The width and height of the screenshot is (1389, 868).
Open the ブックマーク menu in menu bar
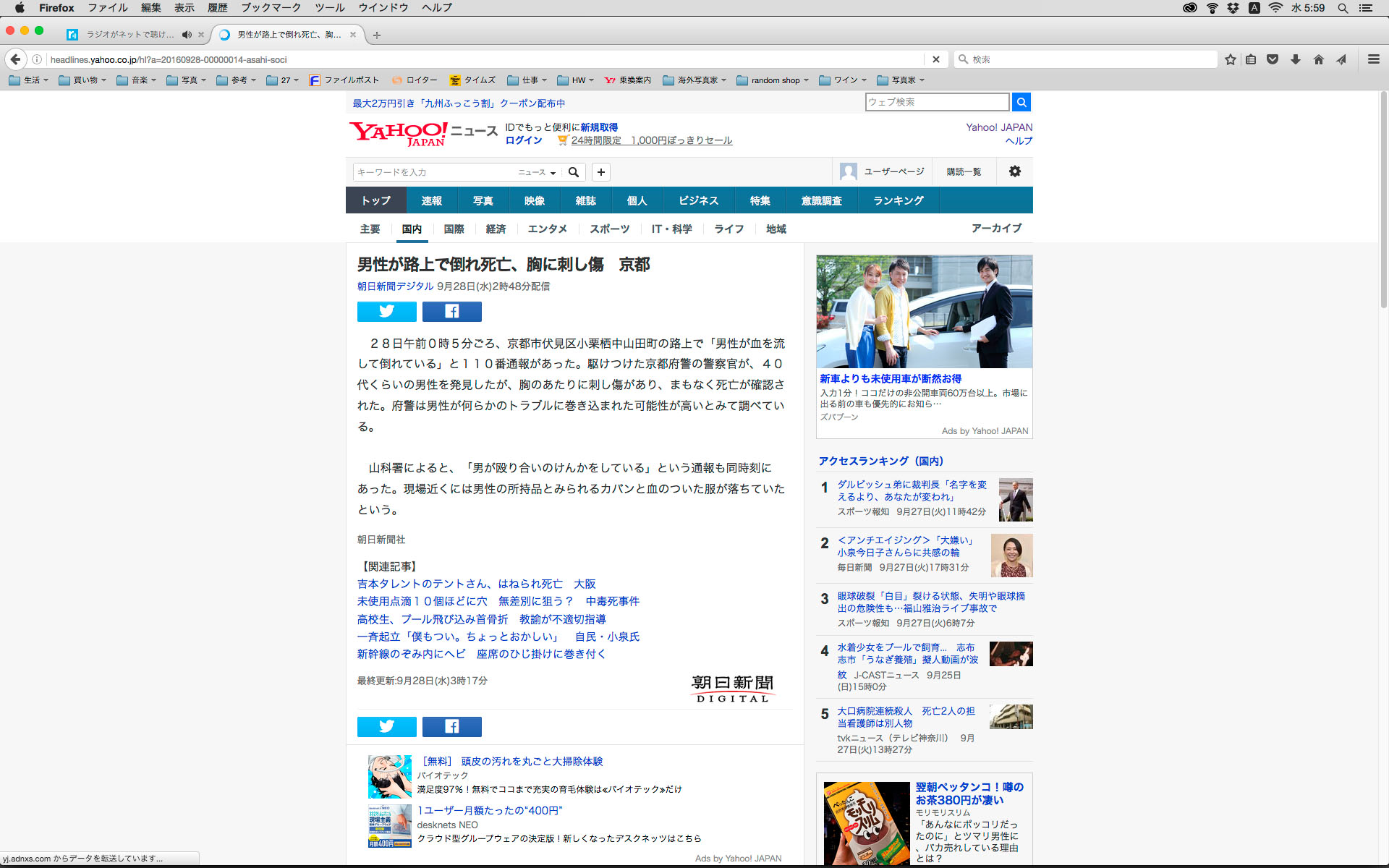click(271, 7)
